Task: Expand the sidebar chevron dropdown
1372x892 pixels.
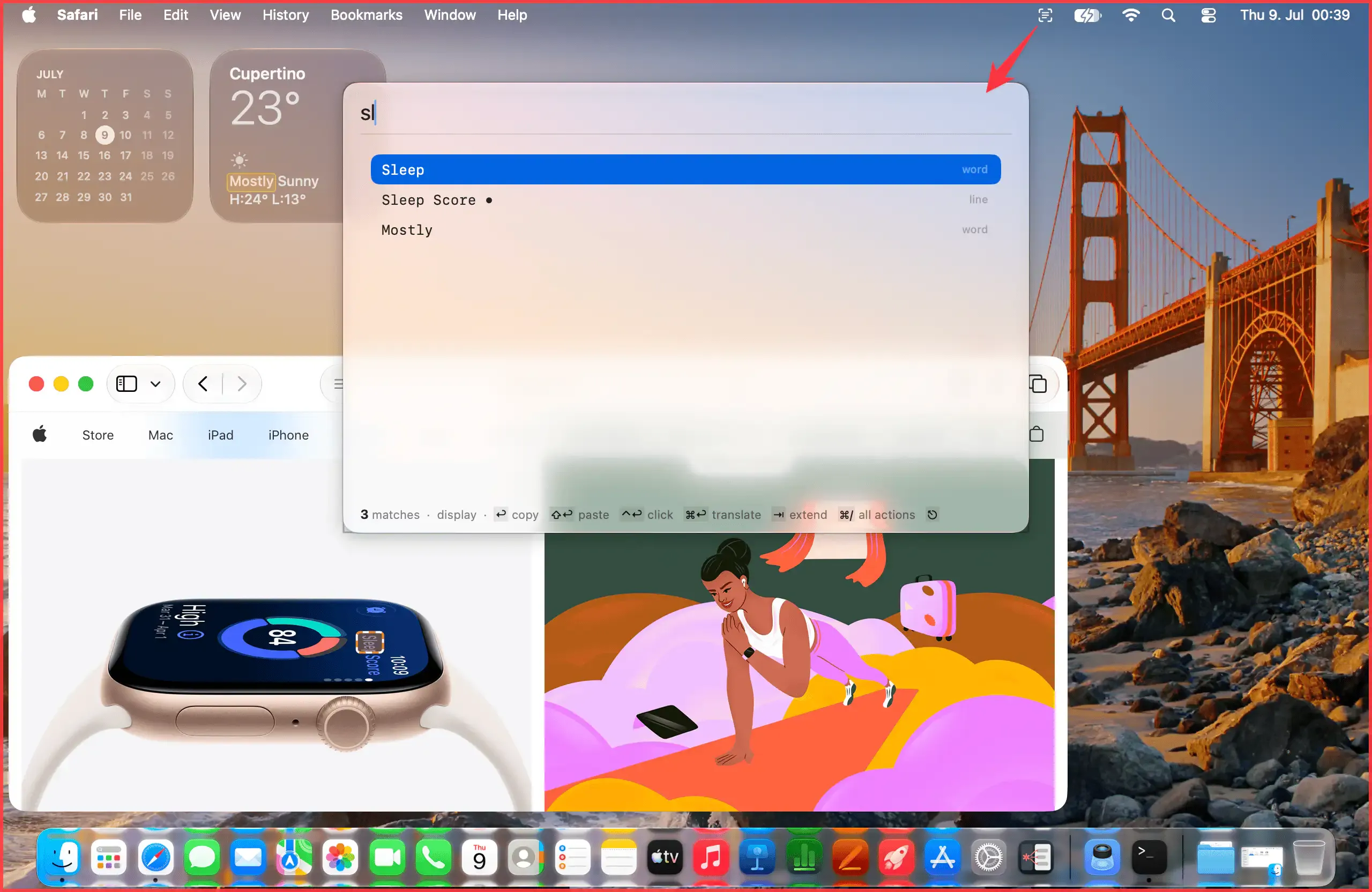Action: click(155, 384)
